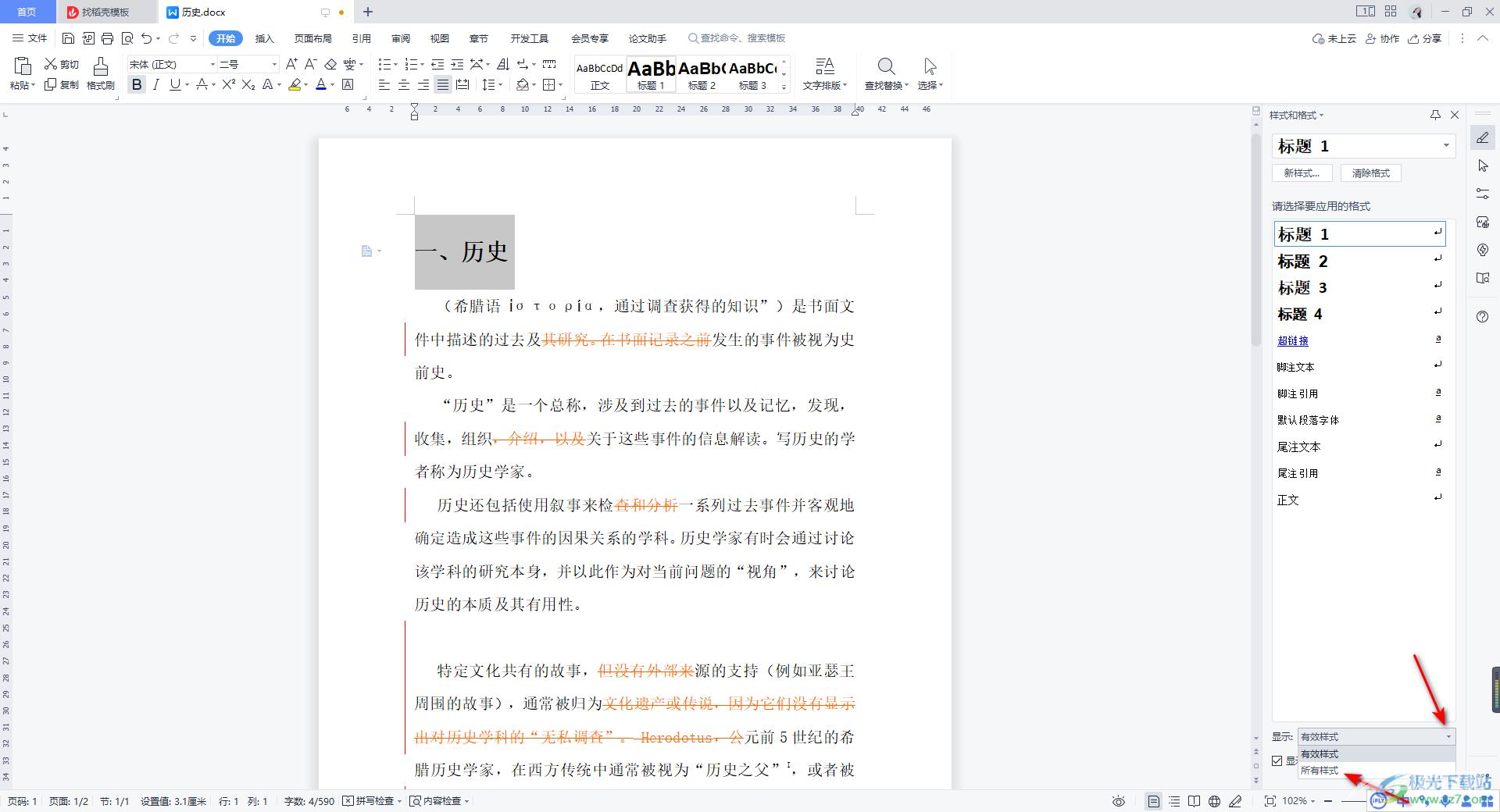Open the font color dropdown arrow
Viewport: 1500px width, 812px height.
[x=332, y=84]
